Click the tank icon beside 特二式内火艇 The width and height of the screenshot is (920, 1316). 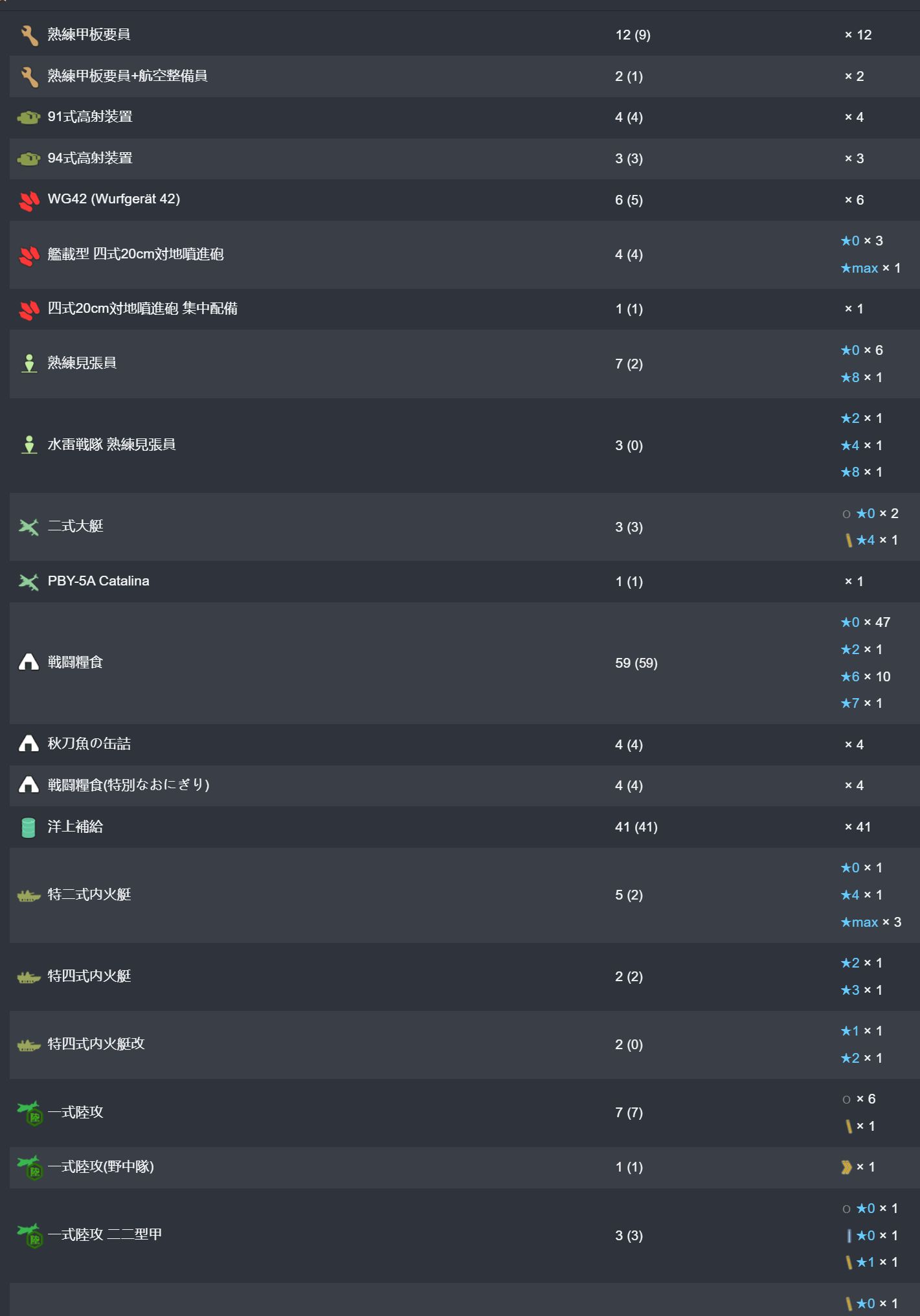(28, 896)
